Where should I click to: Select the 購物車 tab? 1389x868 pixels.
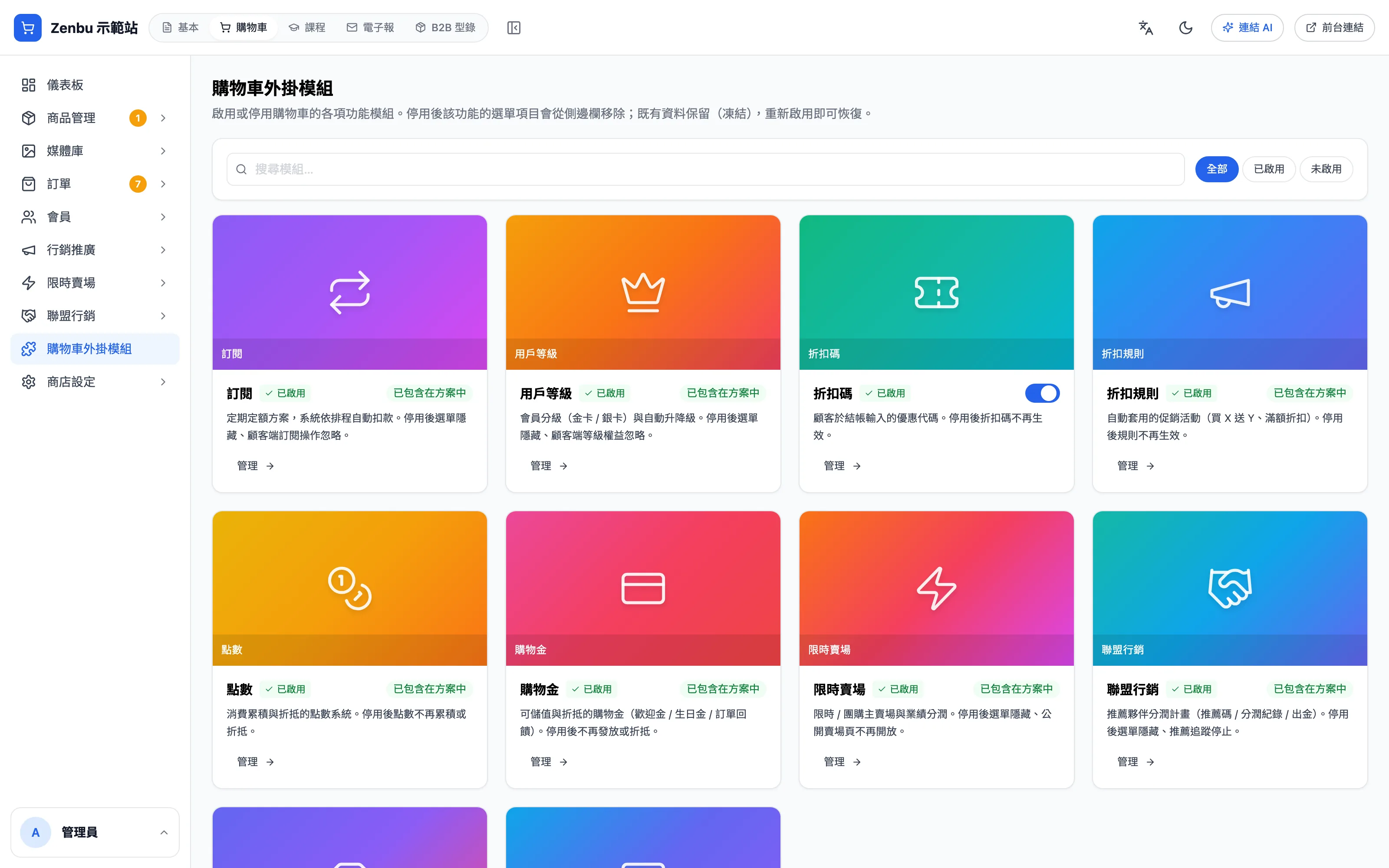(x=244, y=27)
